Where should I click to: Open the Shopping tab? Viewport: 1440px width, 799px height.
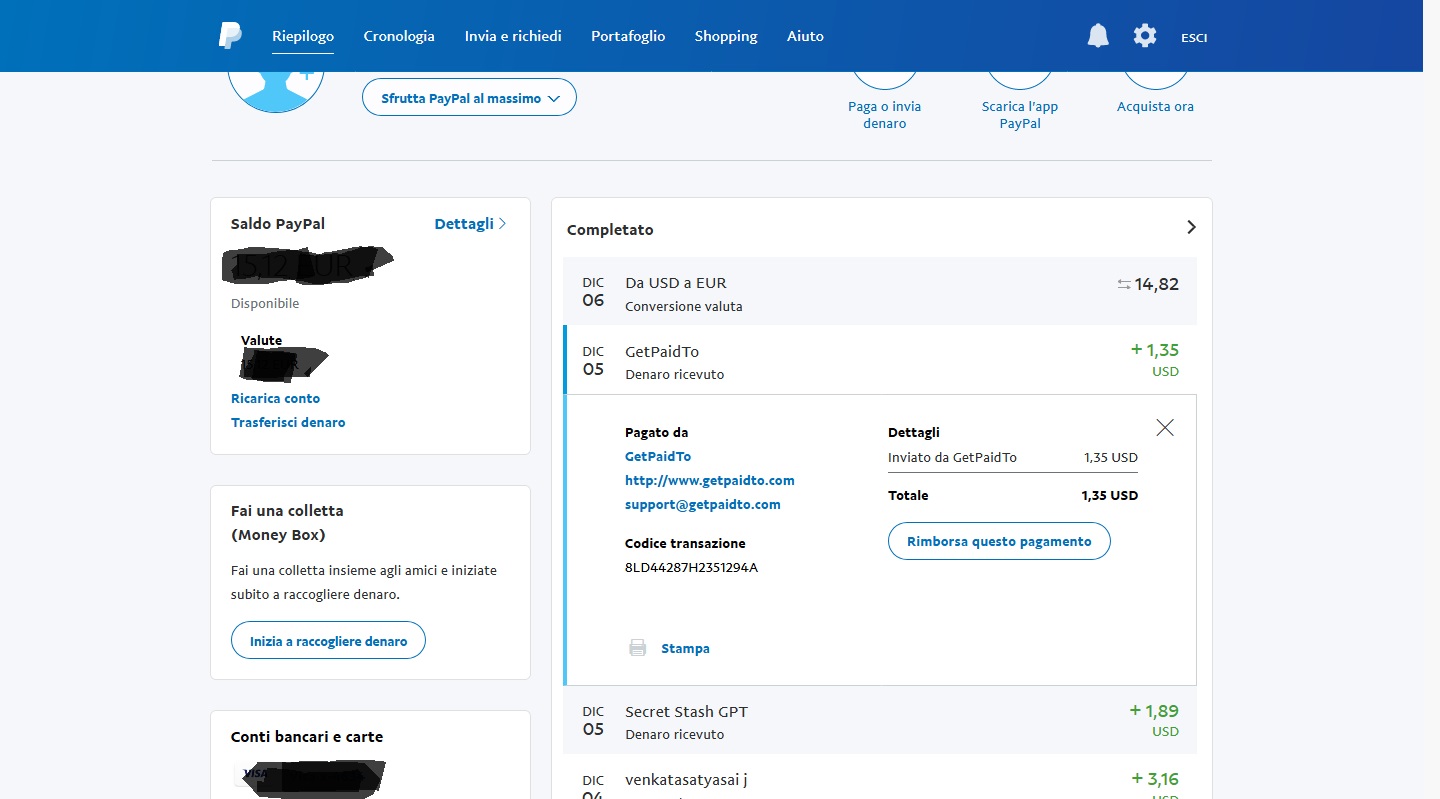click(726, 36)
